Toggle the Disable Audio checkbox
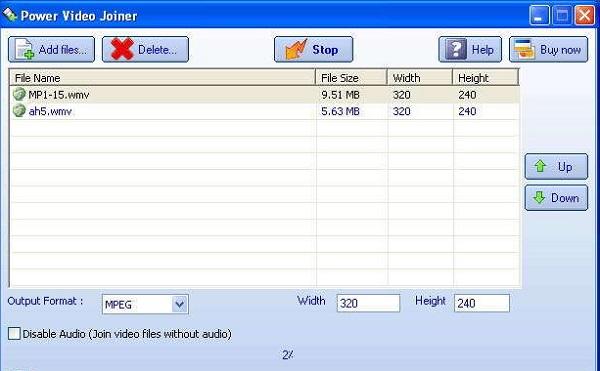Image resolution: width=600 pixels, height=371 pixels. point(14,334)
